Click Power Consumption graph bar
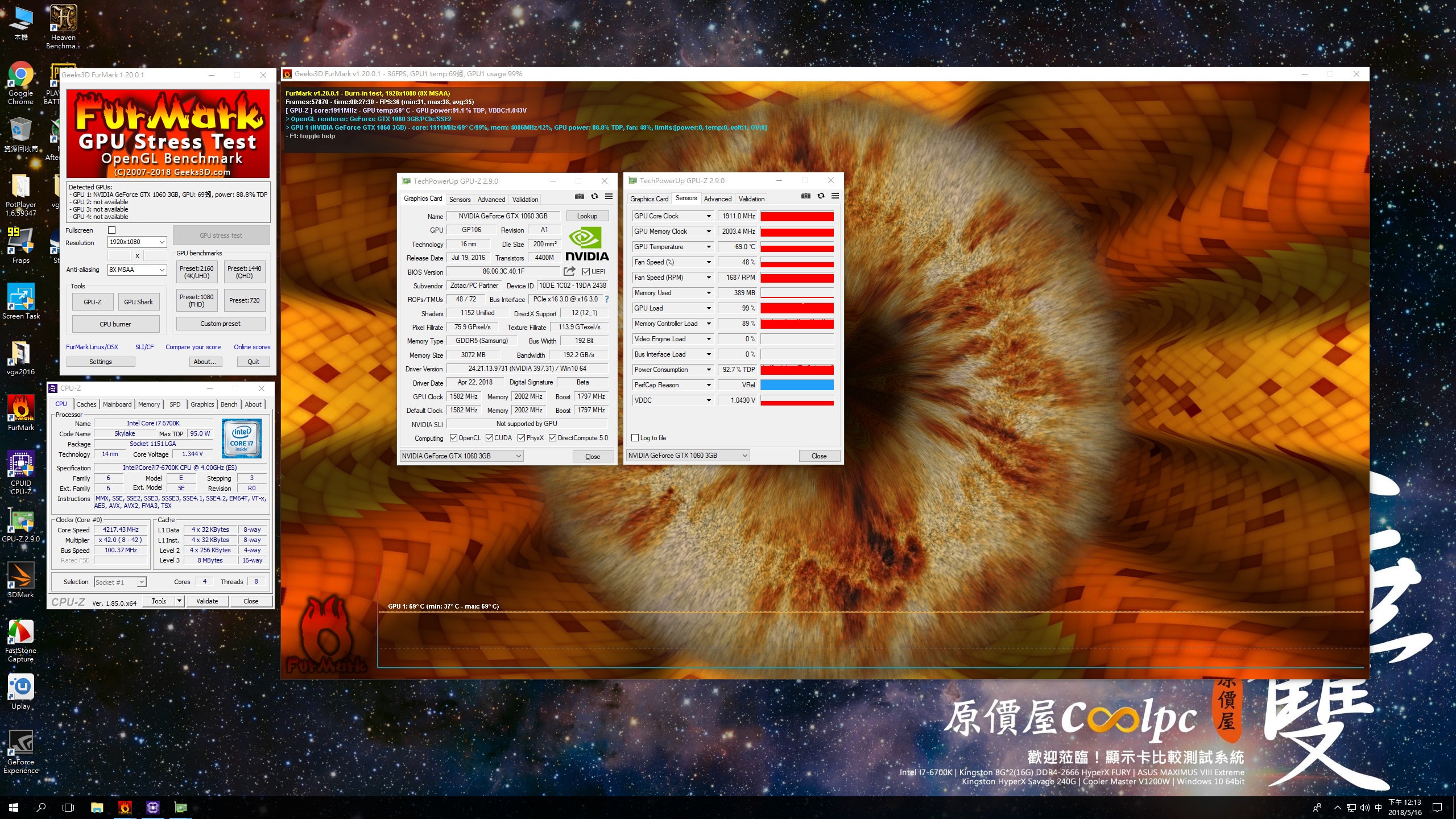 (x=797, y=370)
